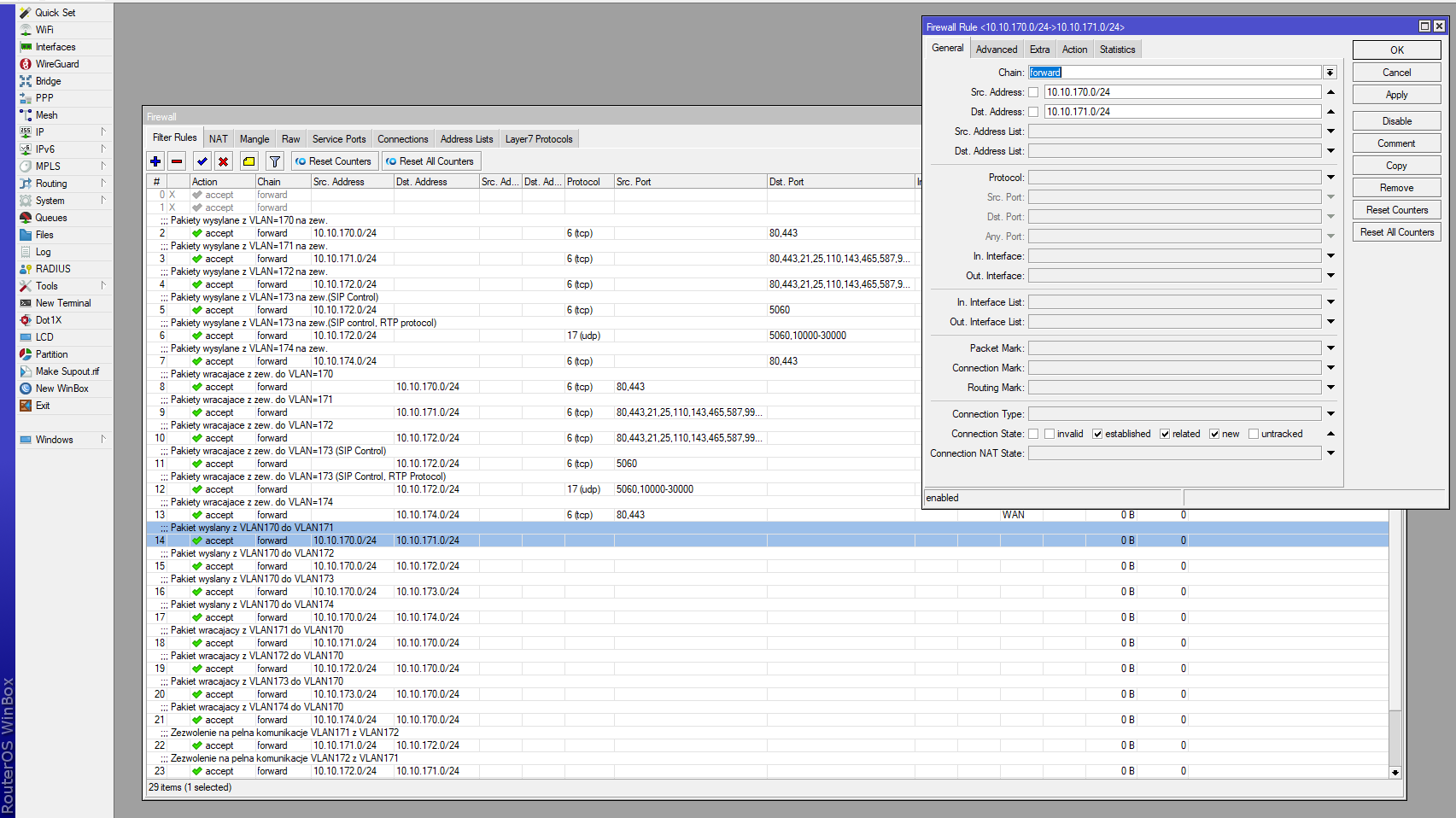Enable rule with blue checkmark icon
This screenshot has height=818, width=1456.
point(202,161)
